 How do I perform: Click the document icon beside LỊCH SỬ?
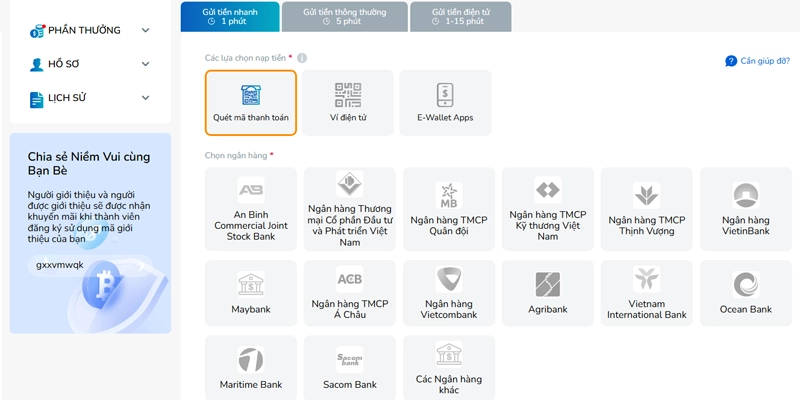[37, 99]
